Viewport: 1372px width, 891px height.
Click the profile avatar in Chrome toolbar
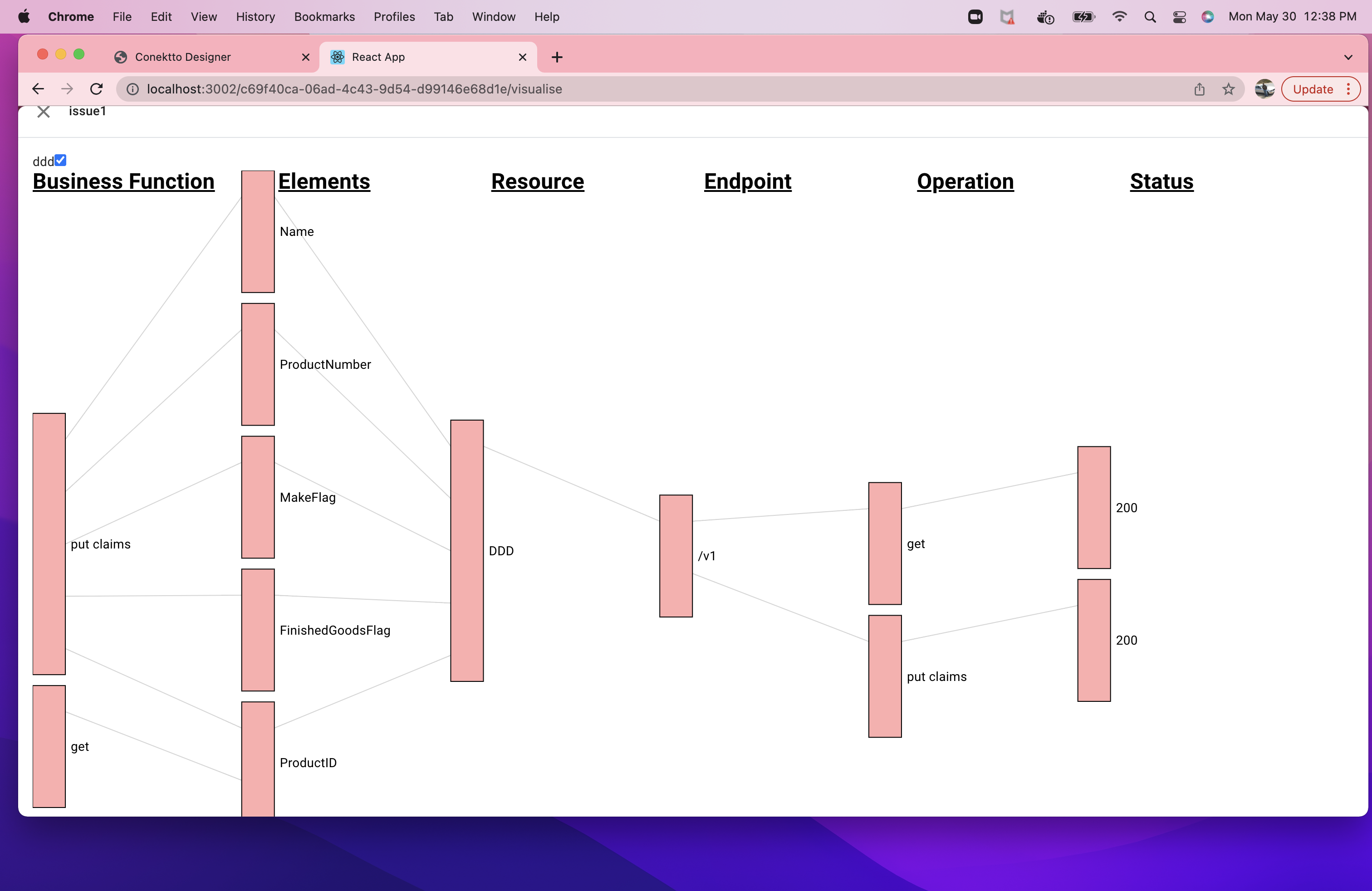[x=1264, y=89]
